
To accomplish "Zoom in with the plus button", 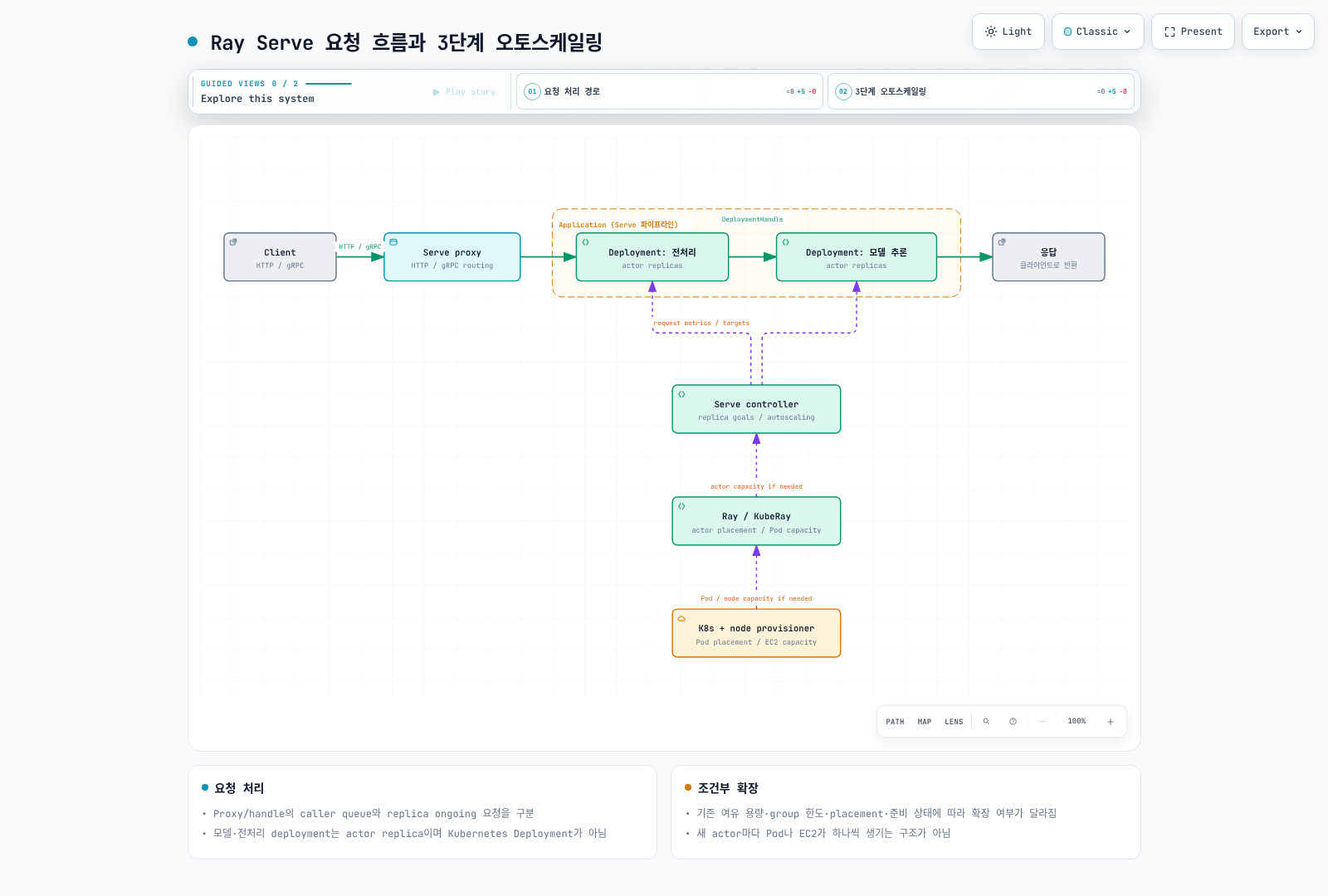I will [1111, 722].
